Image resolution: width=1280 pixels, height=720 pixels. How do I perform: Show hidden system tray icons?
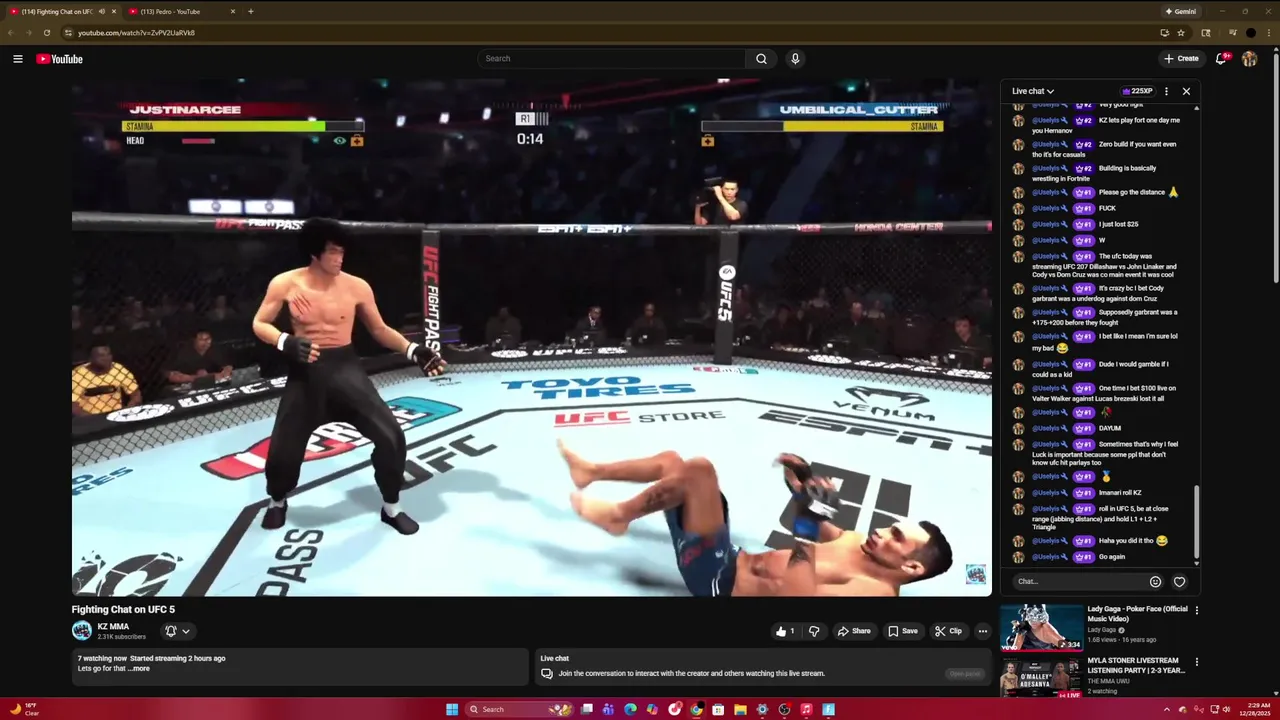point(1166,710)
